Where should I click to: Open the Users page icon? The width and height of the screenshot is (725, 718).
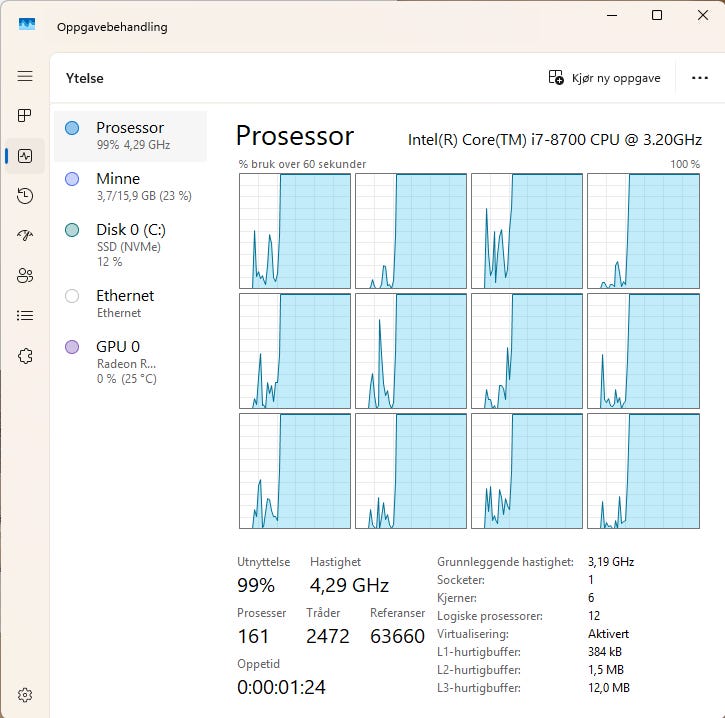point(25,276)
